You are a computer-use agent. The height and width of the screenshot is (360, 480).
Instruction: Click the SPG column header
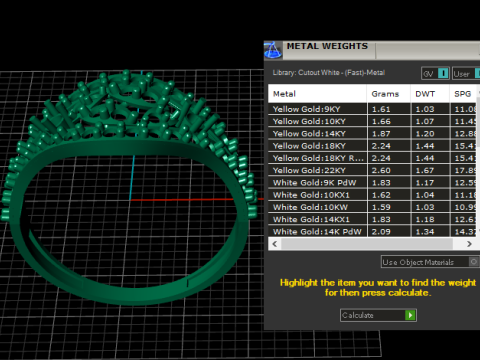tap(463, 94)
